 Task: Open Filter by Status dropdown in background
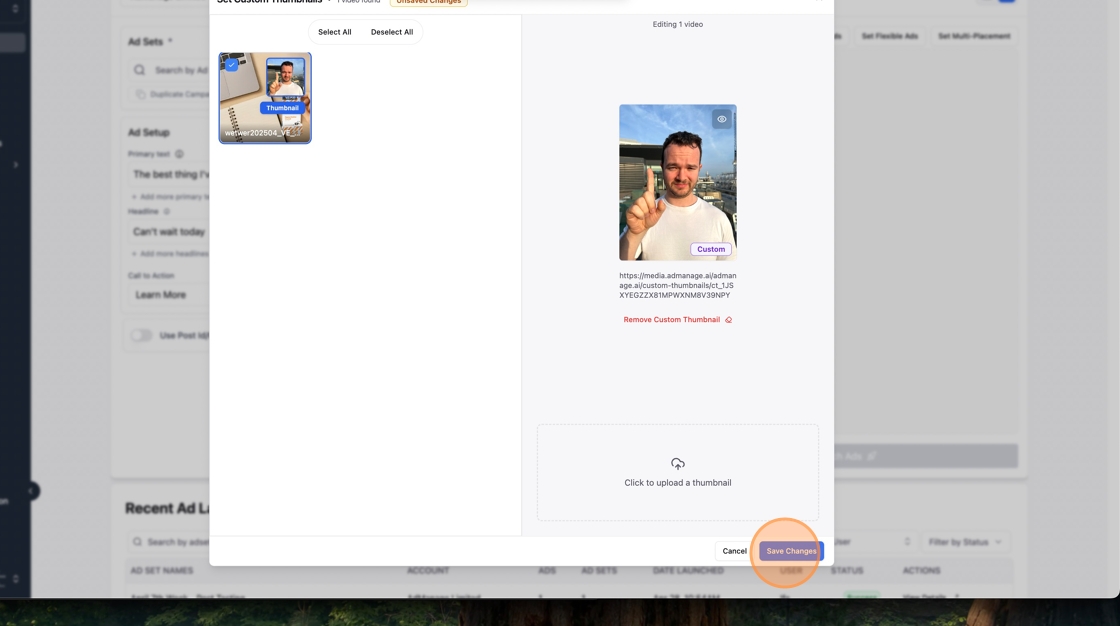click(964, 542)
